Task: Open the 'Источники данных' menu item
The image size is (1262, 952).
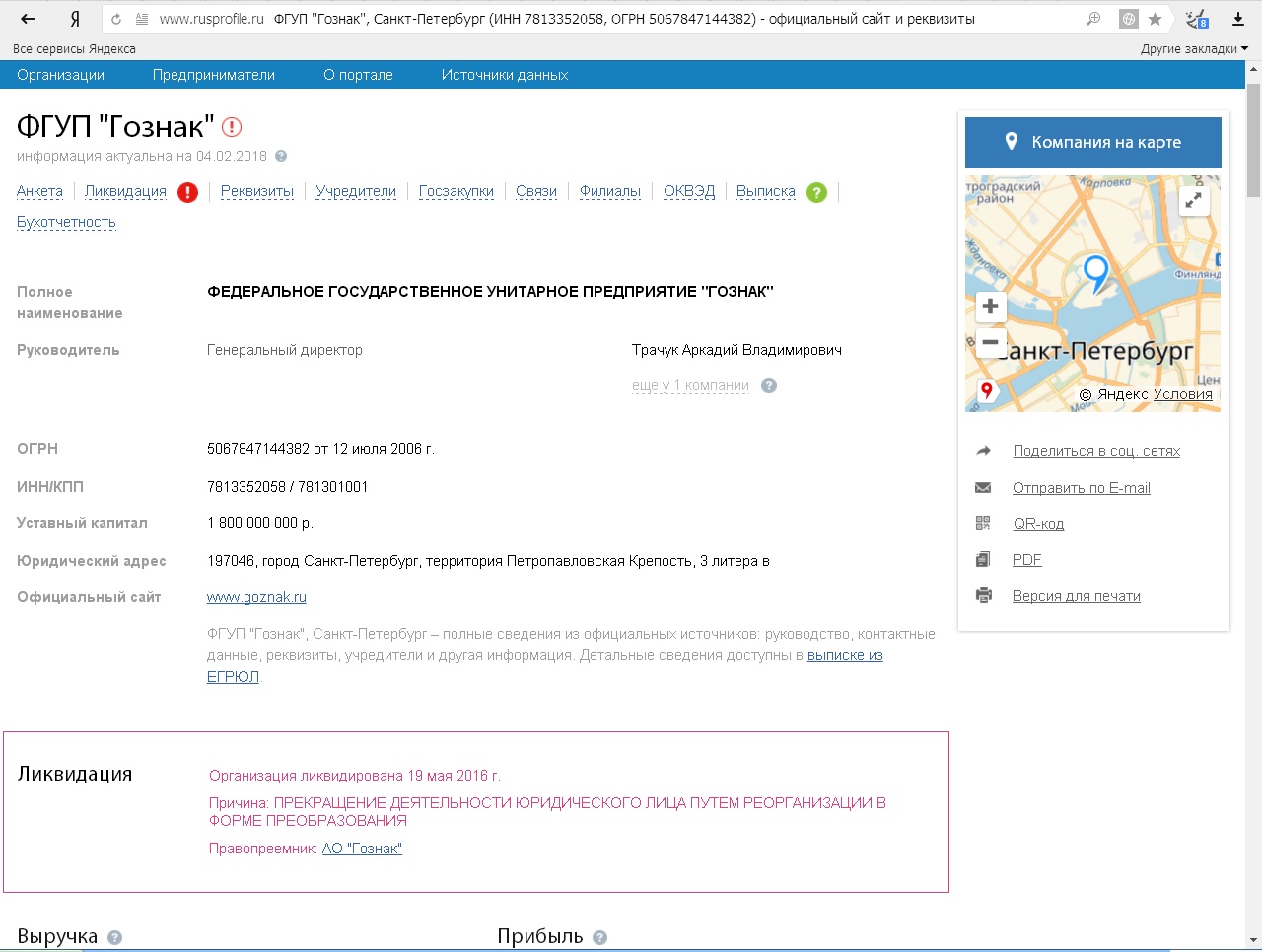Action: pos(505,75)
